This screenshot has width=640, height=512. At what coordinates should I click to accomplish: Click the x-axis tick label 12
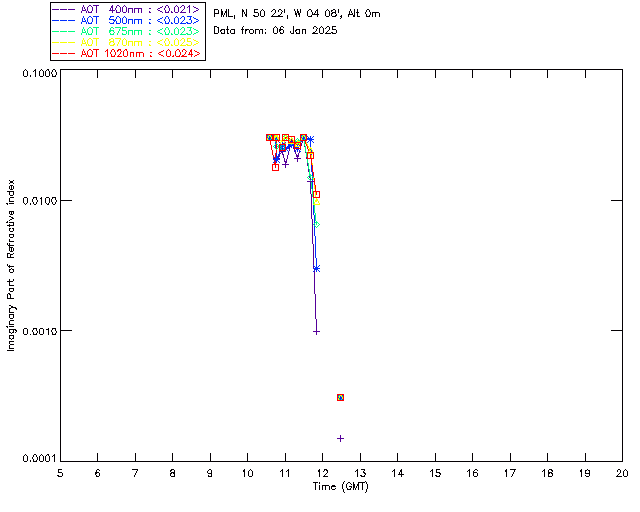tap(322, 473)
